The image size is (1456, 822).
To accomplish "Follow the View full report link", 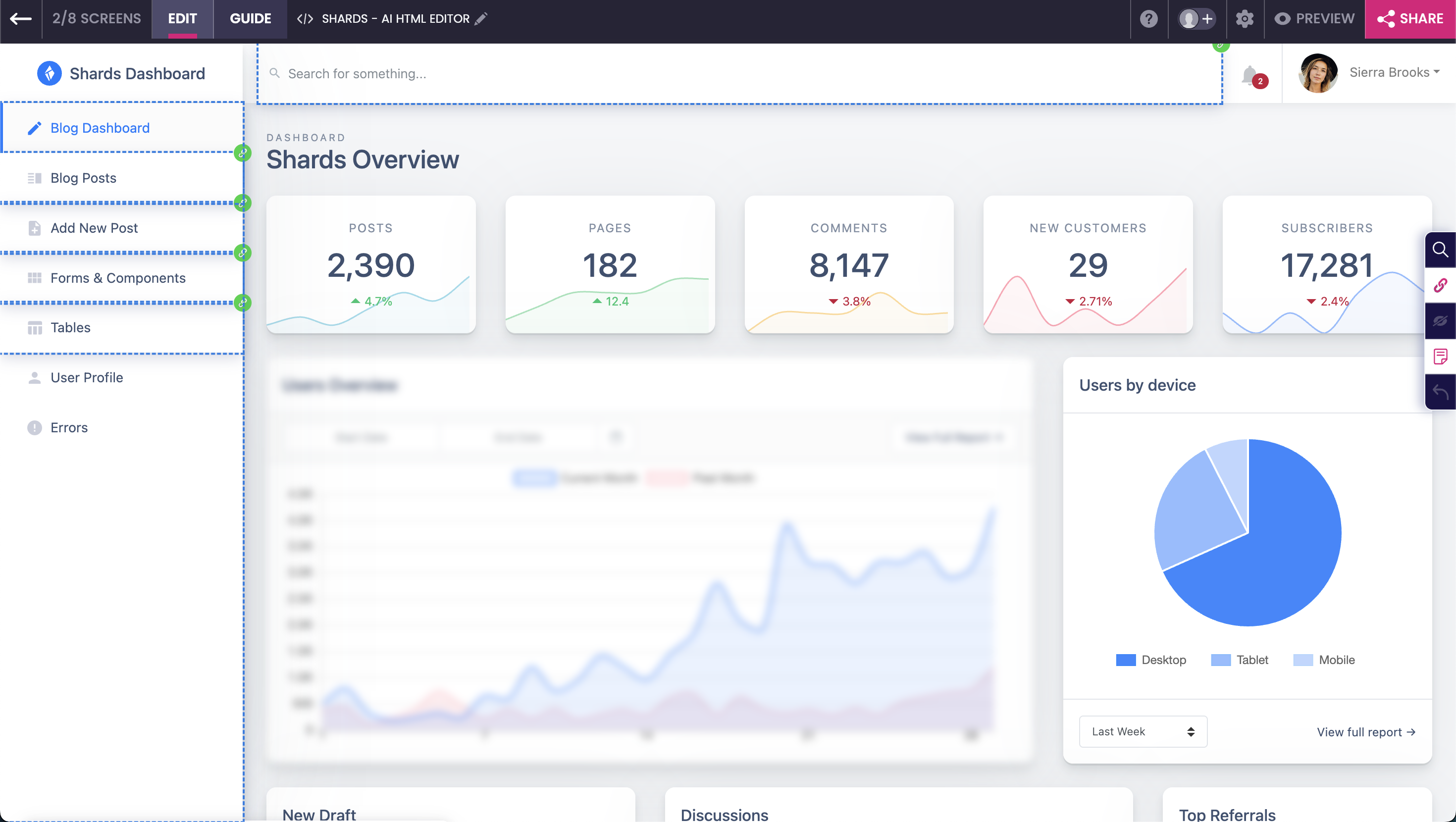I will 1365,732.
